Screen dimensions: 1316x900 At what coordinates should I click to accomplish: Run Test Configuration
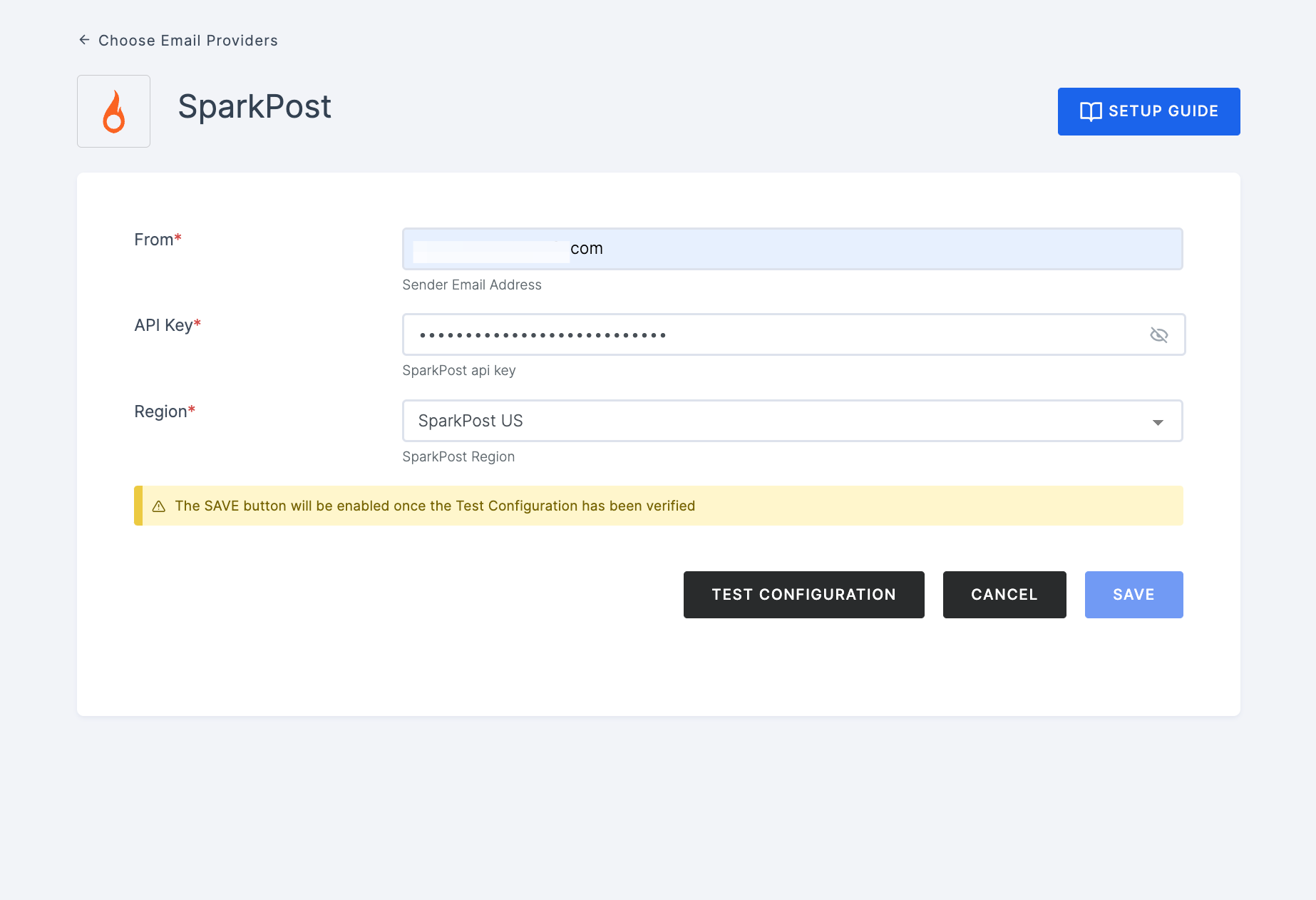coord(803,595)
